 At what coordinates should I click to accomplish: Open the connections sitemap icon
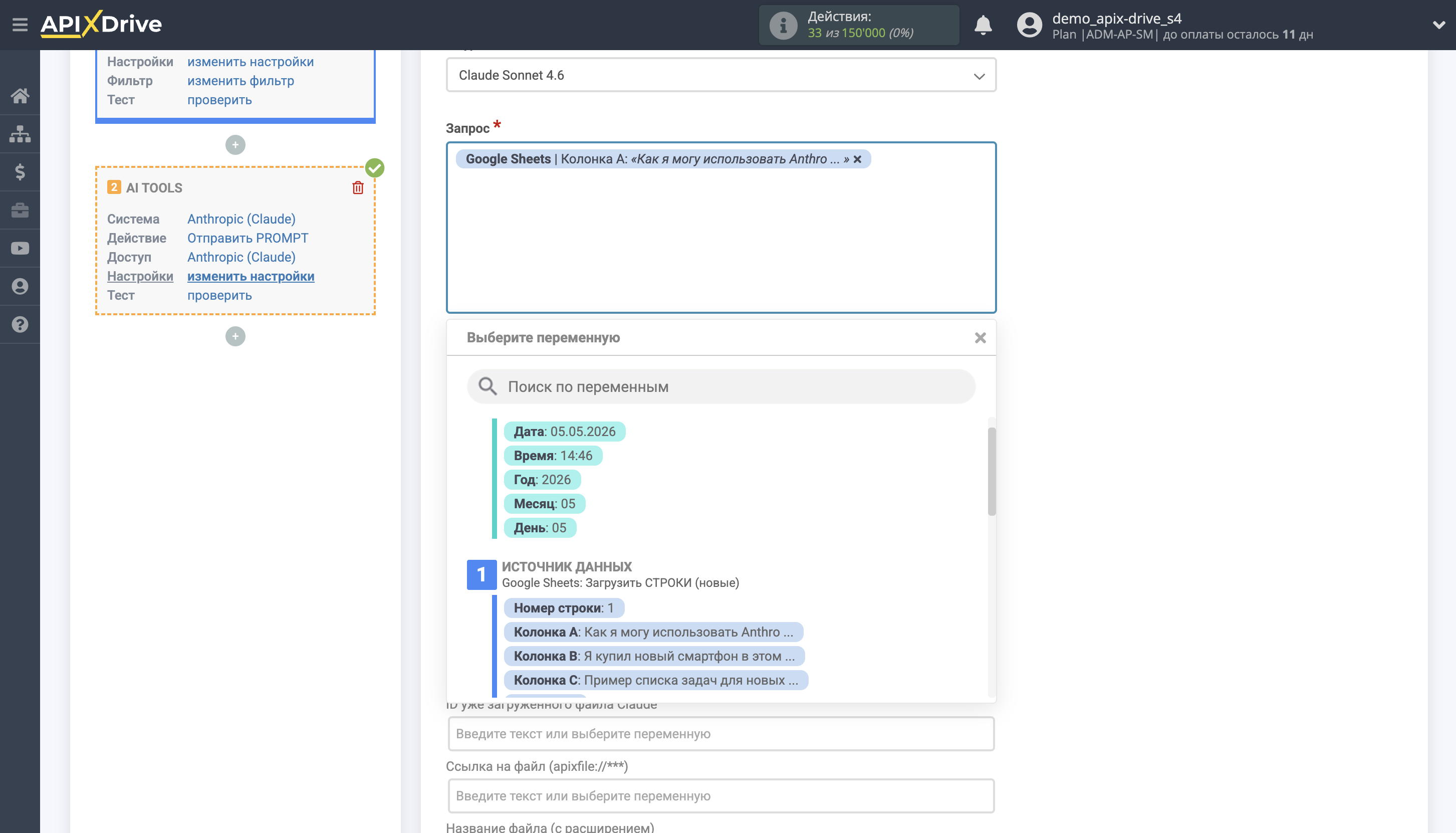pyautogui.click(x=20, y=134)
